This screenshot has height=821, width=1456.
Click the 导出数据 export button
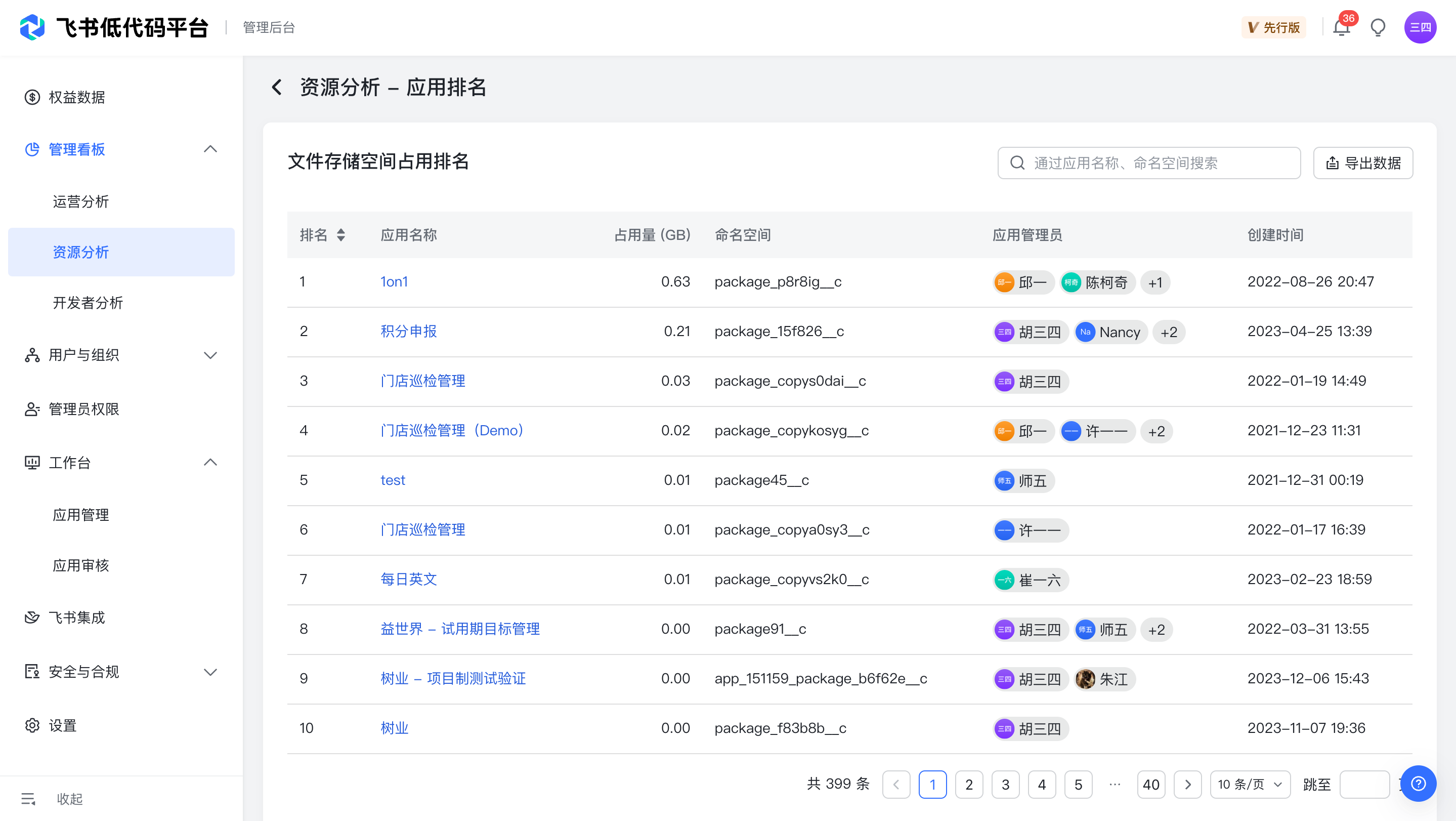coord(1363,163)
